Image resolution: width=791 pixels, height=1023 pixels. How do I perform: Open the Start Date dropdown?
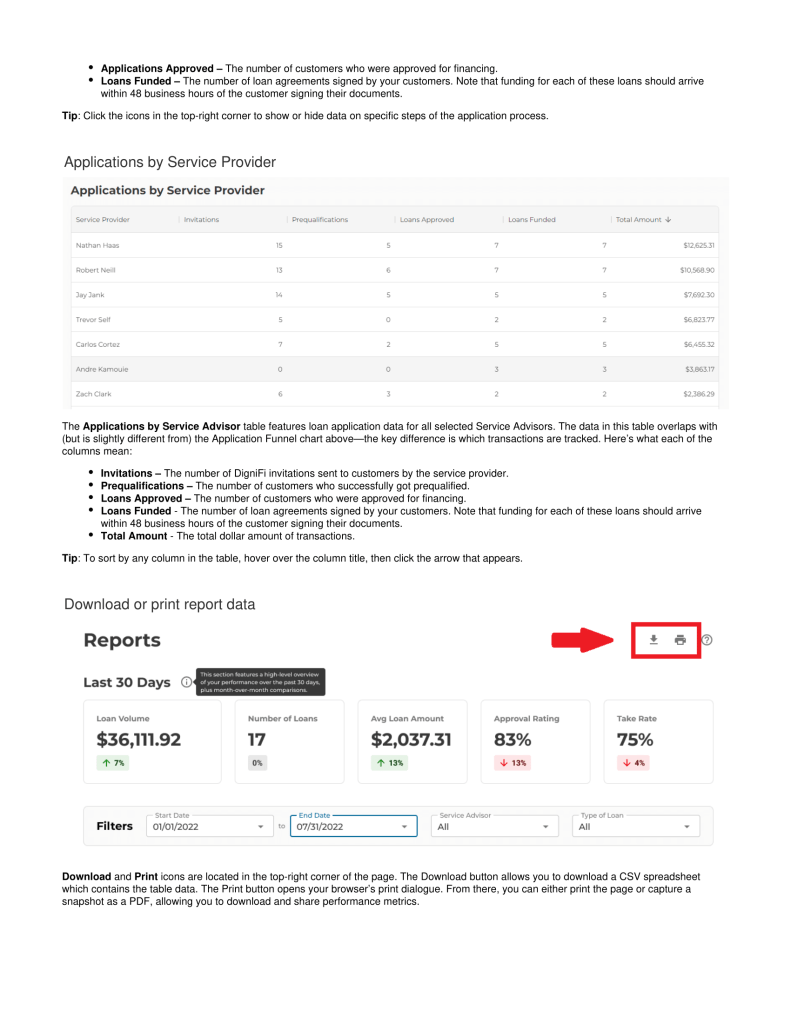pos(260,827)
